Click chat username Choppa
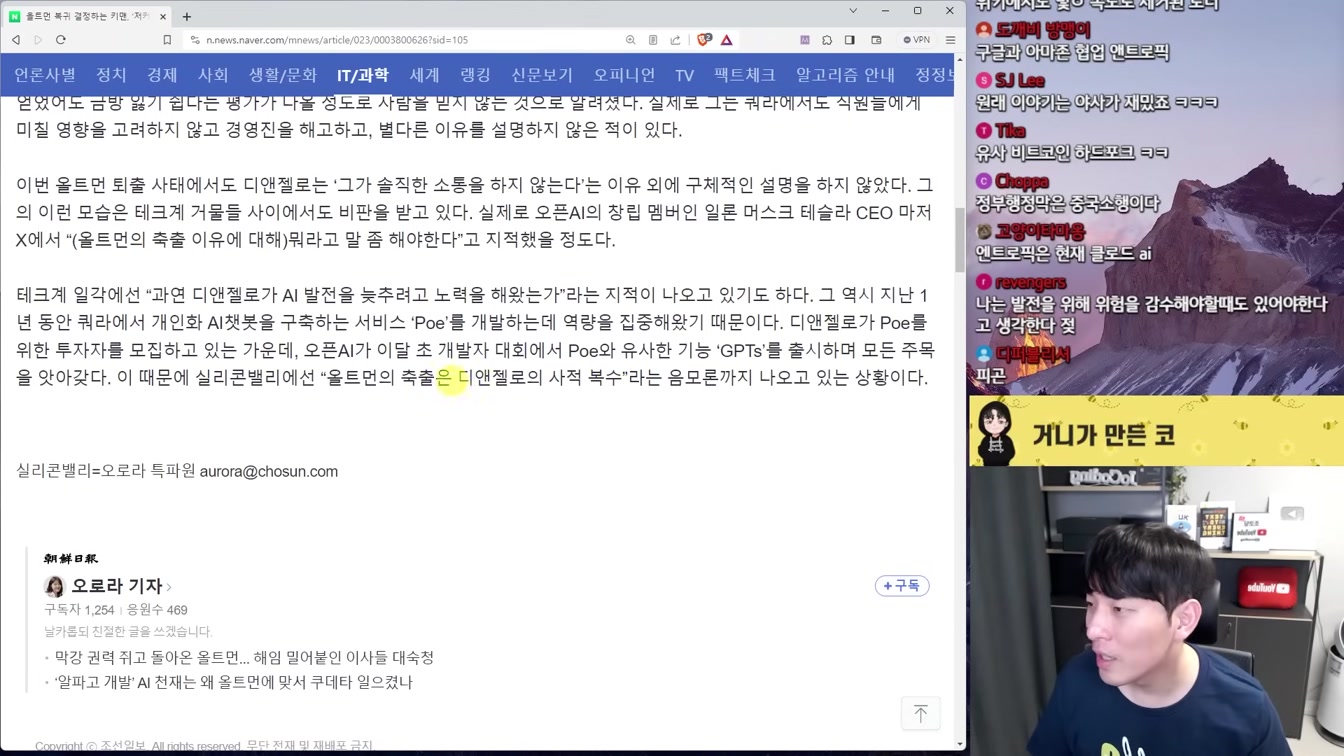This screenshot has height=756, width=1344. [1021, 181]
